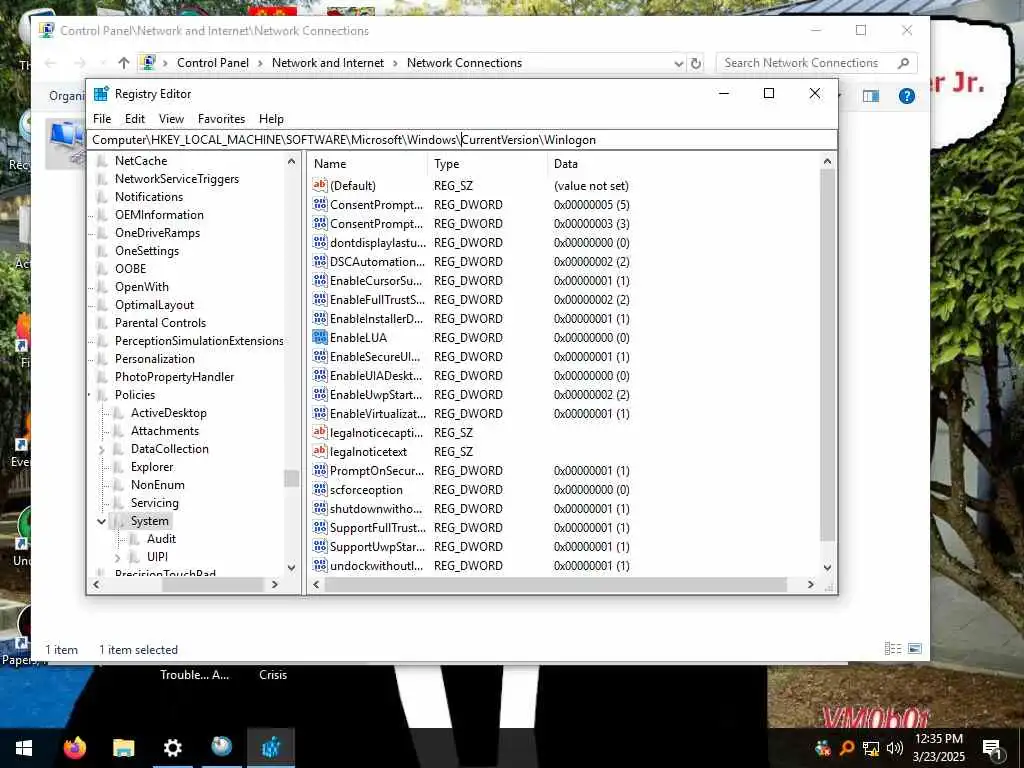Click the volume icon in system tray
Image resolution: width=1024 pixels, height=768 pixels.
pos(894,748)
